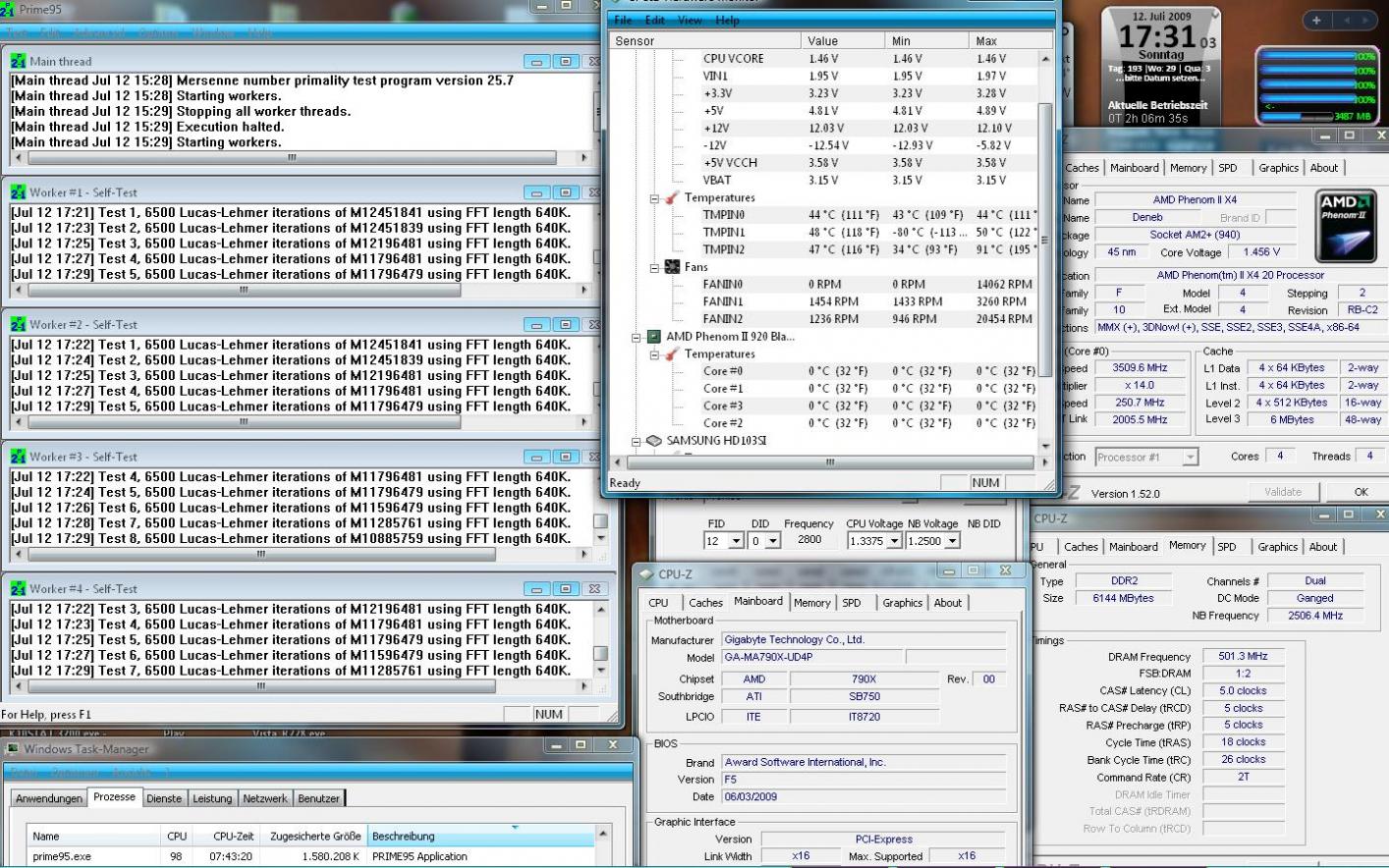1389x868 pixels.
Task: Open About tab in the top CPU-Z window
Action: (1324, 168)
